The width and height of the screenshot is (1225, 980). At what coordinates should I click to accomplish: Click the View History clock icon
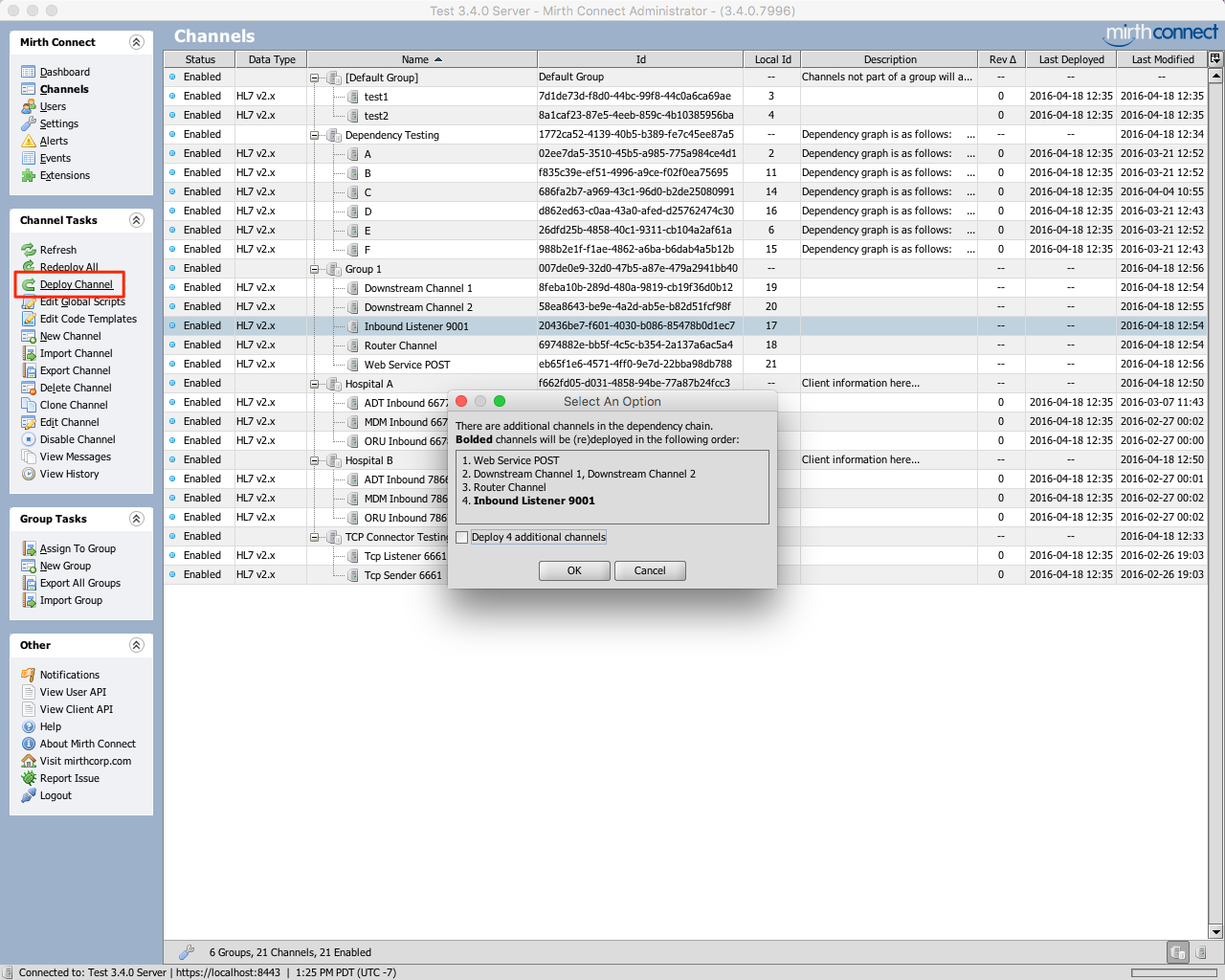pyautogui.click(x=29, y=474)
